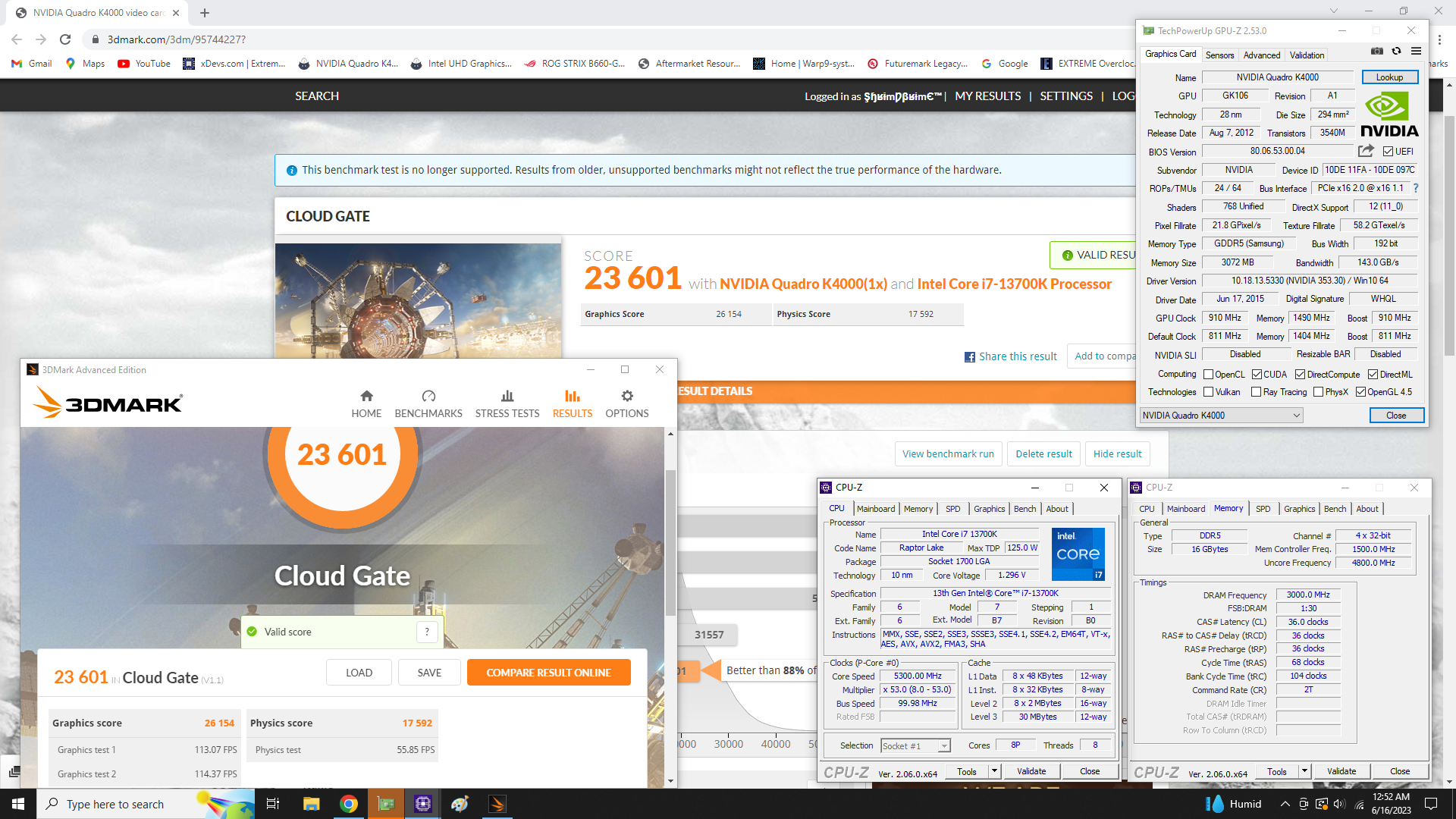Click Windows Start button
Image resolution: width=1456 pixels, height=819 pixels.
pos(18,804)
